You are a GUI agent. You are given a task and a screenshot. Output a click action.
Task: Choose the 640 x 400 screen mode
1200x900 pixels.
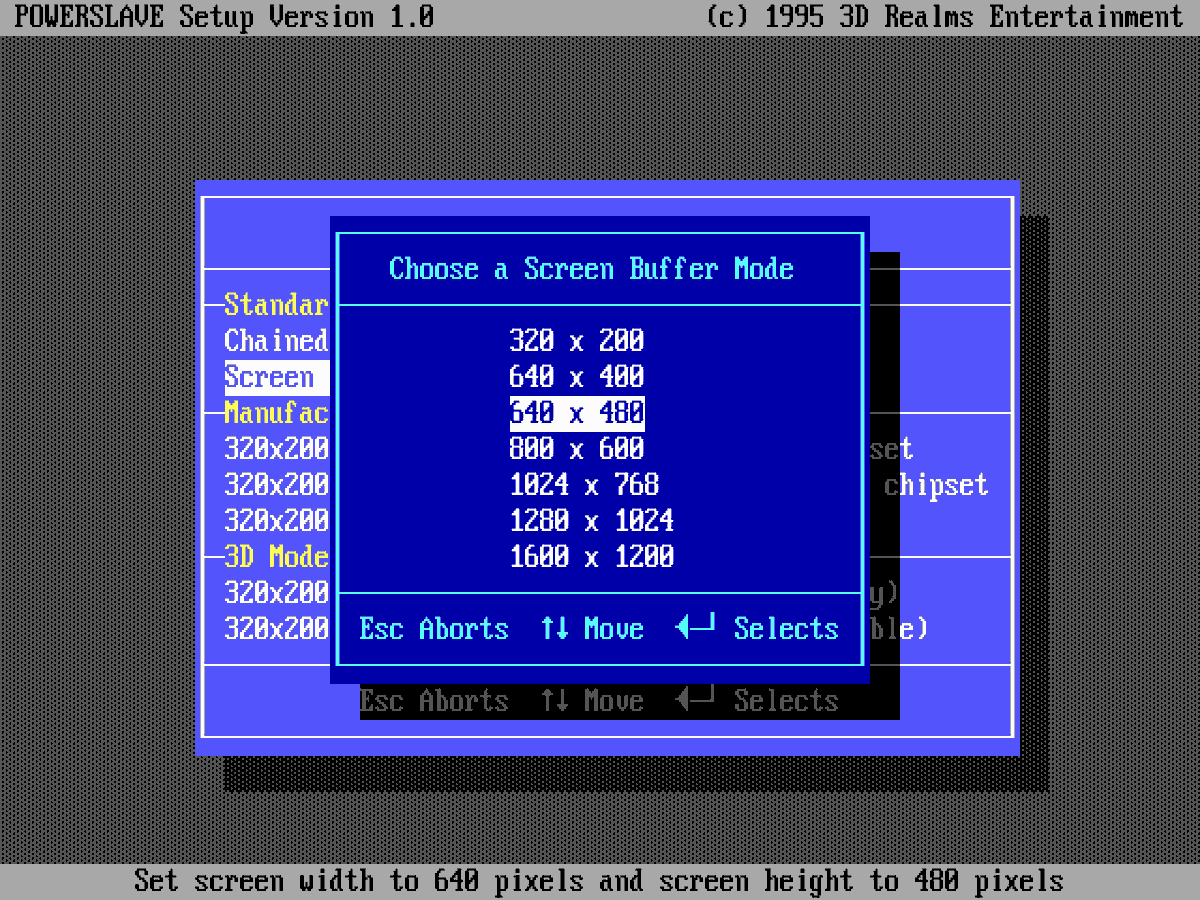577,377
